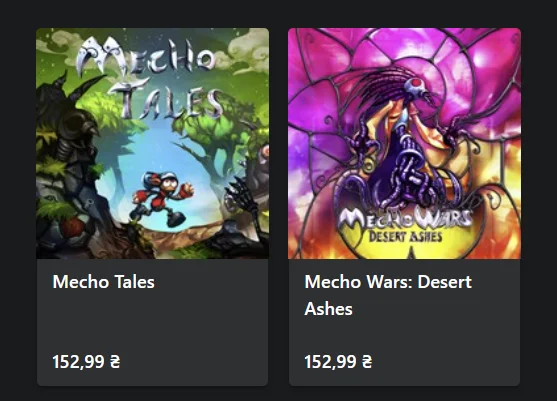The image size is (557, 401).
Task: Select the 152,99 ₴ price under Mecho Wars
Action: pyautogui.click(x=338, y=362)
